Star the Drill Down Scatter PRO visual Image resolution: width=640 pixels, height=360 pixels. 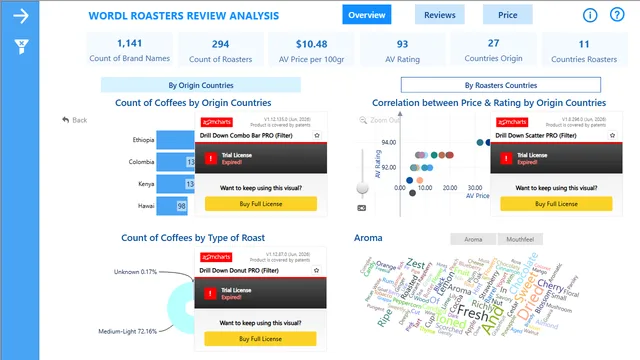612,136
